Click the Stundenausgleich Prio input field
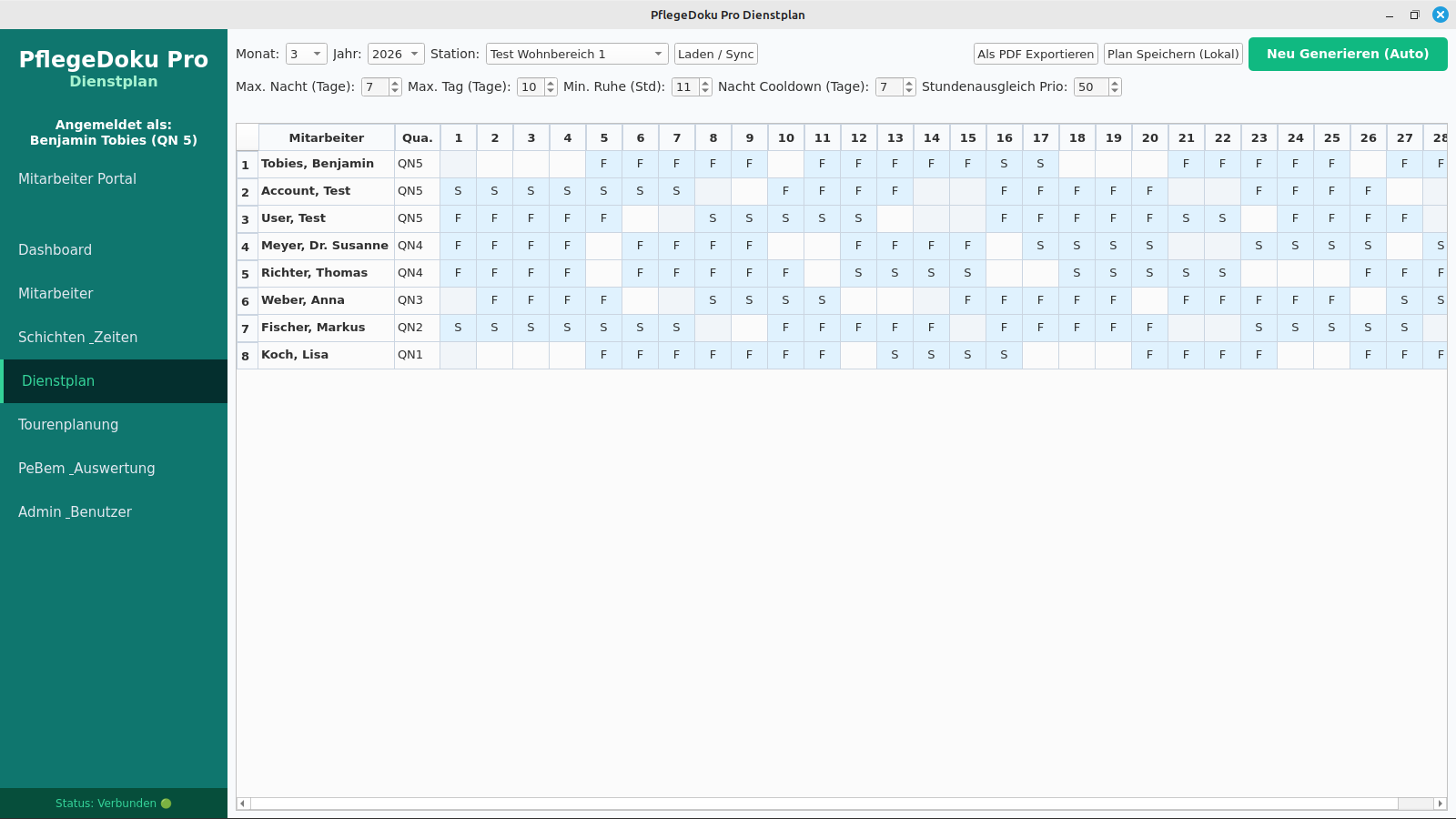The height and width of the screenshot is (819, 1456). (x=1090, y=87)
